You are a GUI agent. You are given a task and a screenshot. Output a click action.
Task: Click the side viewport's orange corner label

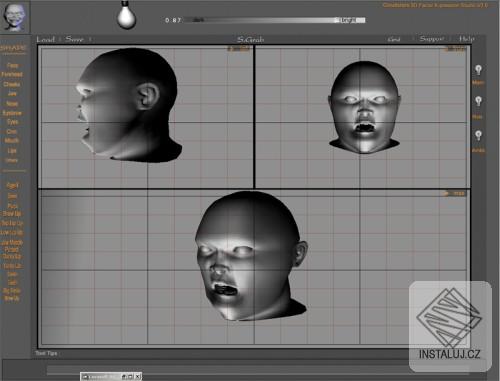pos(239,49)
